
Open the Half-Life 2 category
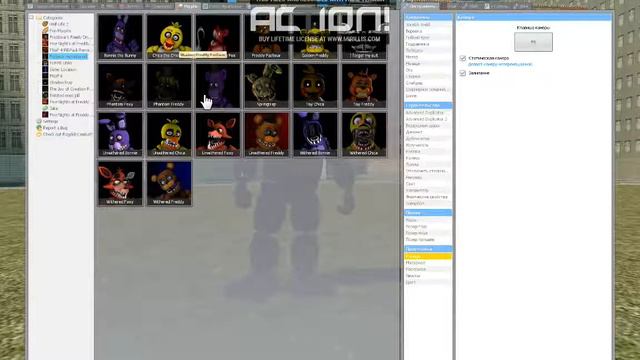tap(59, 24)
